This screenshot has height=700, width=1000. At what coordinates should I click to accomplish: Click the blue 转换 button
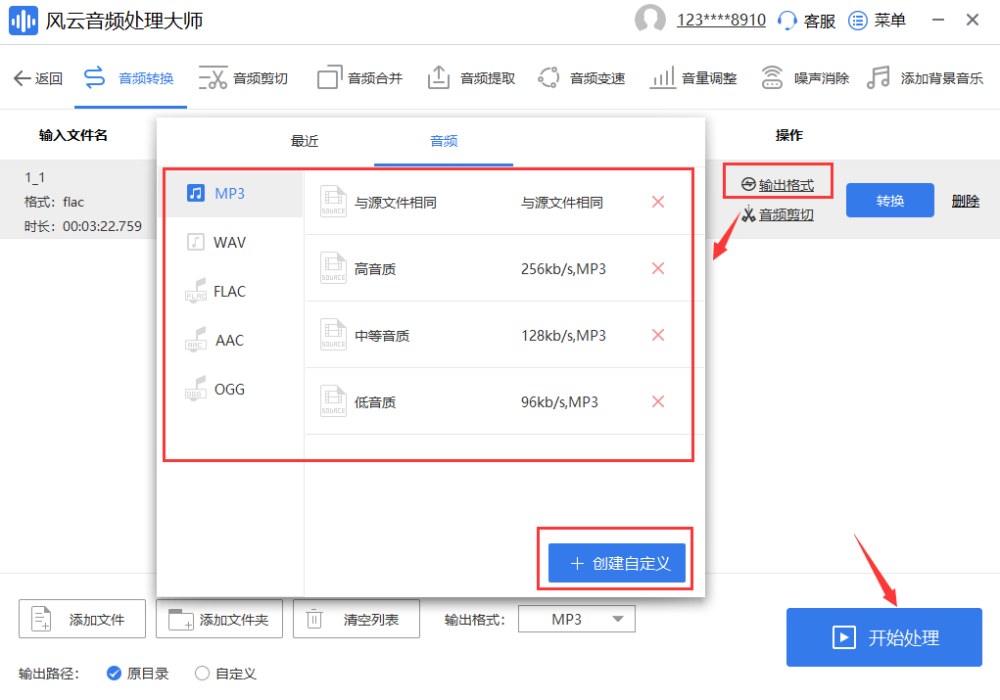click(x=890, y=201)
